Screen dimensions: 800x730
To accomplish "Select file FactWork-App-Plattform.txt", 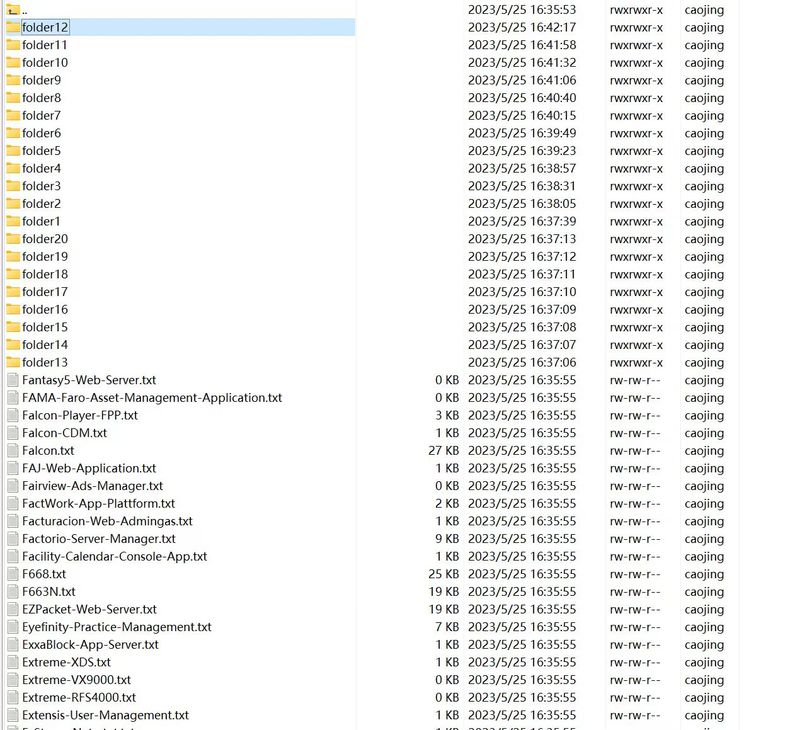I will point(98,504).
